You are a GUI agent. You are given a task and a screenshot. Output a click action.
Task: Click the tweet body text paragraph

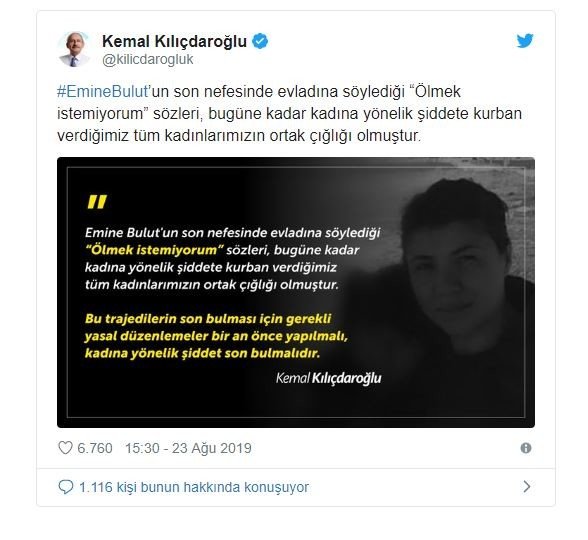pyautogui.click(x=289, y=114)
